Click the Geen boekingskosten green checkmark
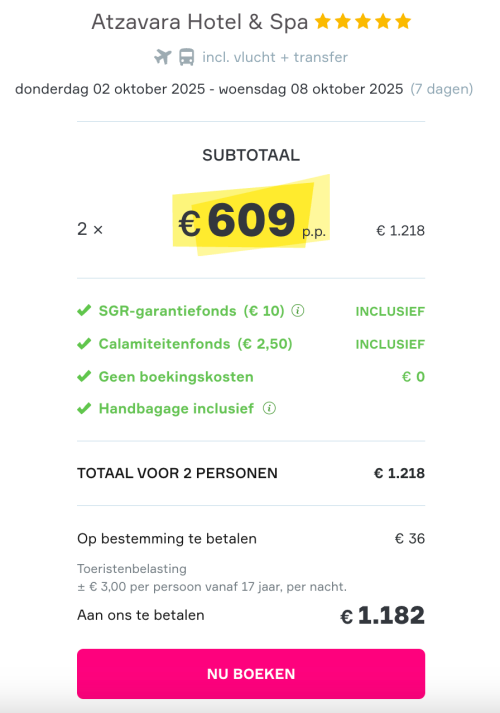 pos(84,377)
